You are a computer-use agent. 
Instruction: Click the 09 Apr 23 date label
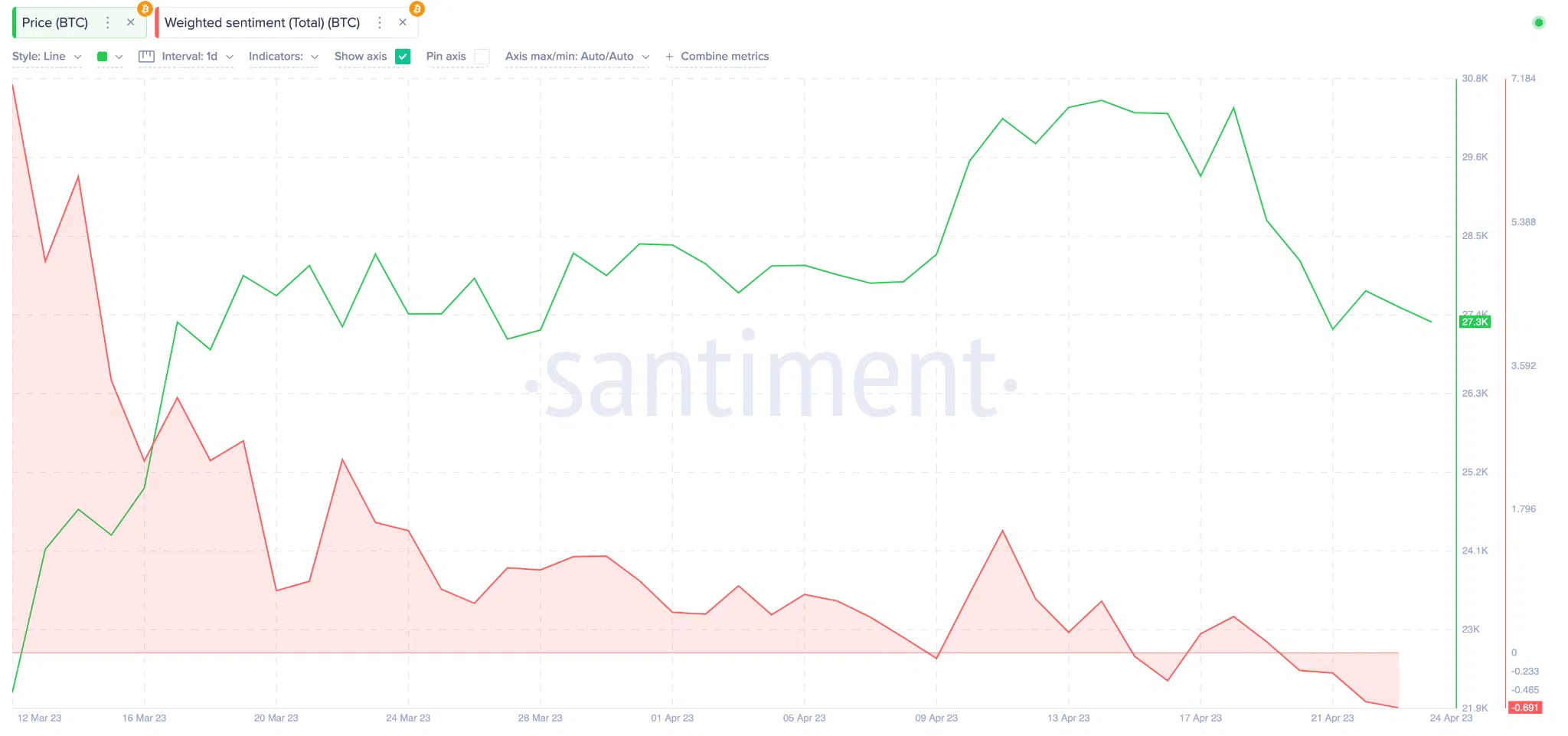[936, 718]
